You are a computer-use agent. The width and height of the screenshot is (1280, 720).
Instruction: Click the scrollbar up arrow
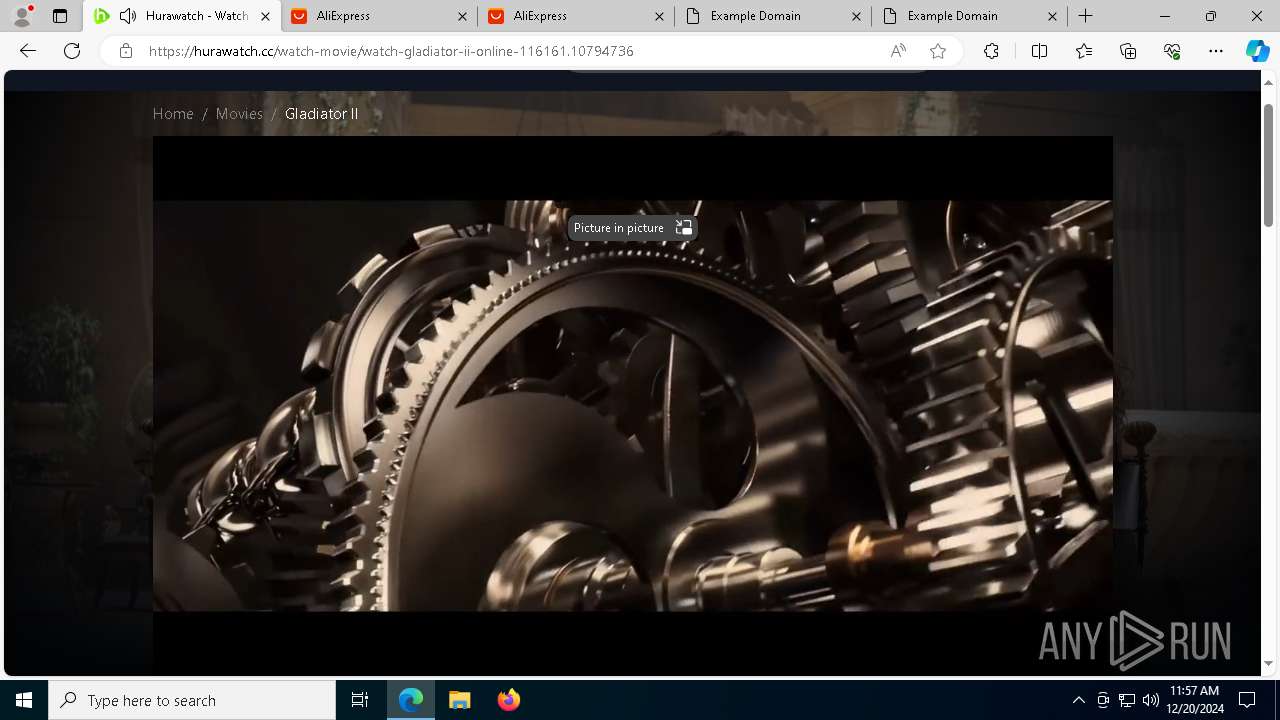coord(1269,82)
